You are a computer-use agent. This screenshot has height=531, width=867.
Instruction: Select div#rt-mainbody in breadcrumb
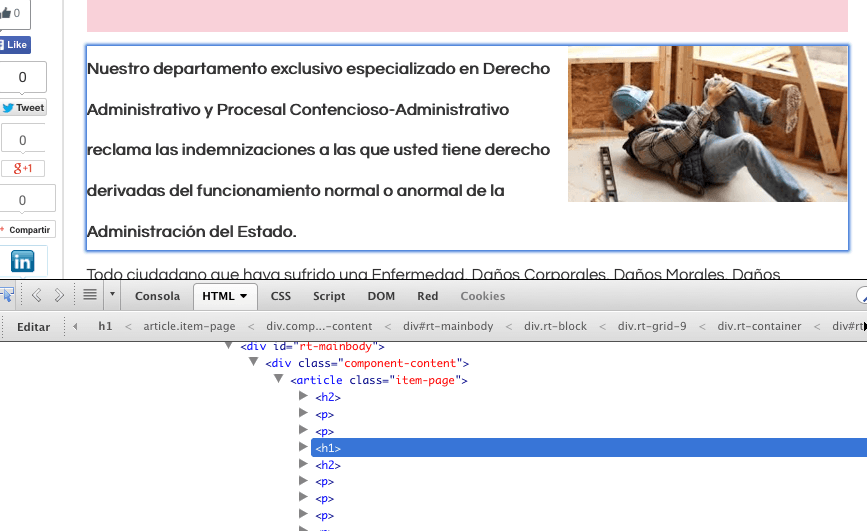pos(448,326)
